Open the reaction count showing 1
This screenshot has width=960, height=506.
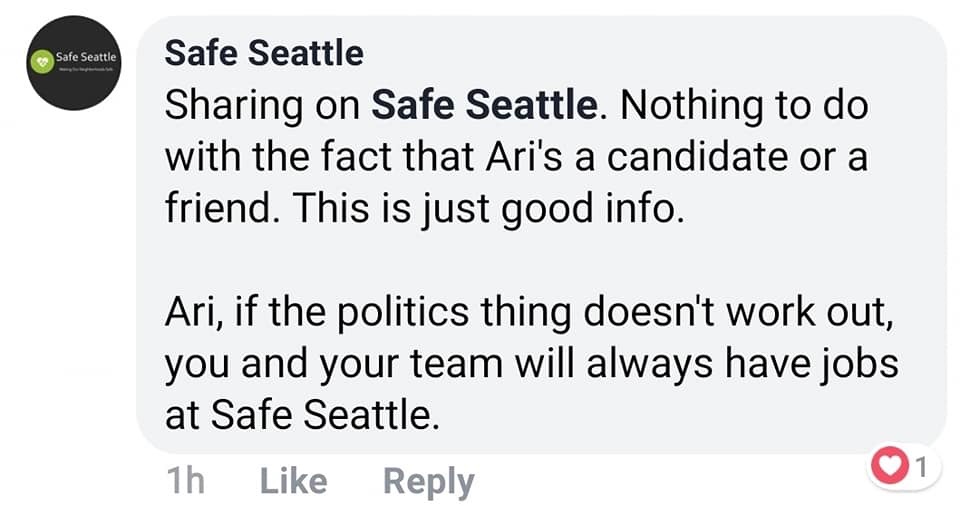click(x=922, y=466)
